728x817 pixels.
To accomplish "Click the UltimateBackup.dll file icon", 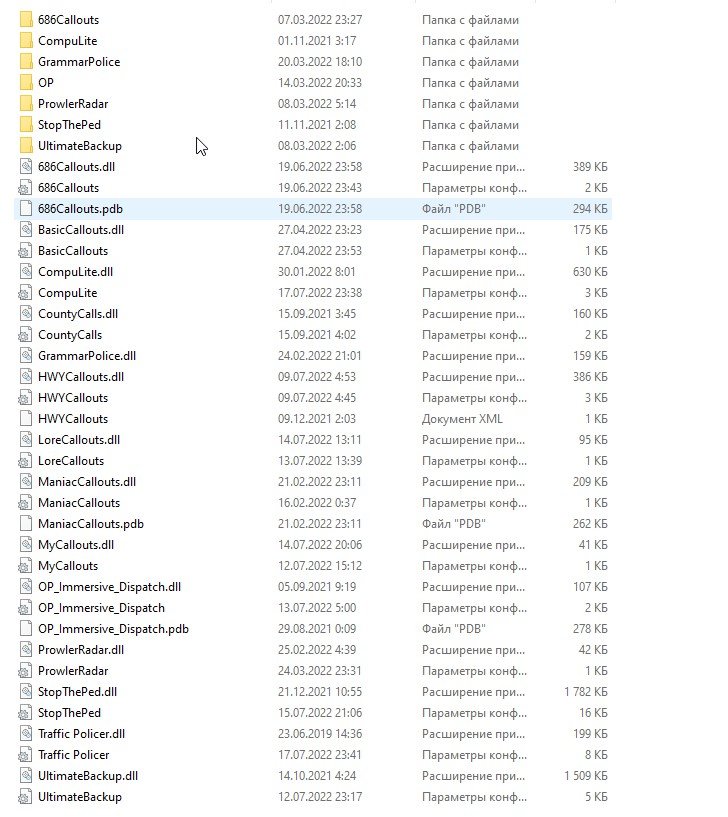I will [x=26, y=776].
